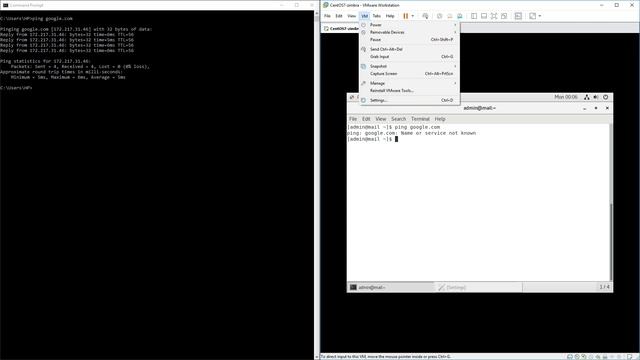Close the open VM menu in menubar
This screenshot has width=640, height=360.
coord(364,16)
